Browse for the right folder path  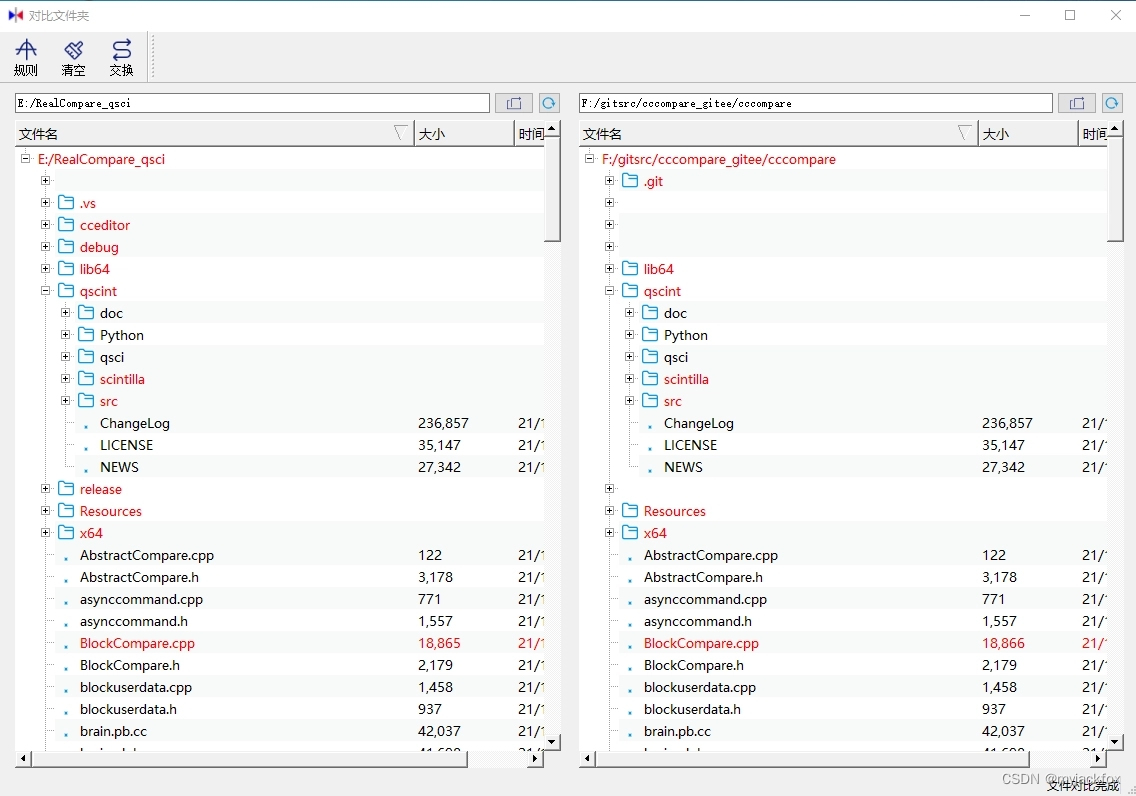[1077, 103]
